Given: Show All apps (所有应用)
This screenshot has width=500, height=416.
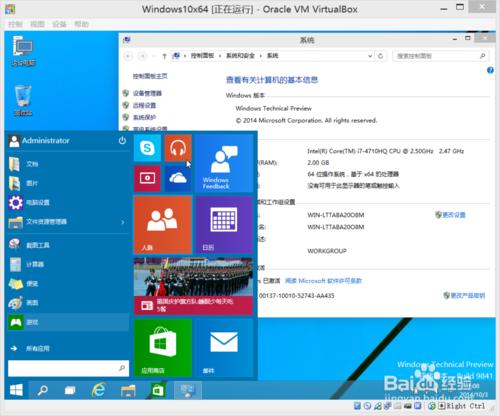Looking at the screenshot, I should click(x=68, y=349).
